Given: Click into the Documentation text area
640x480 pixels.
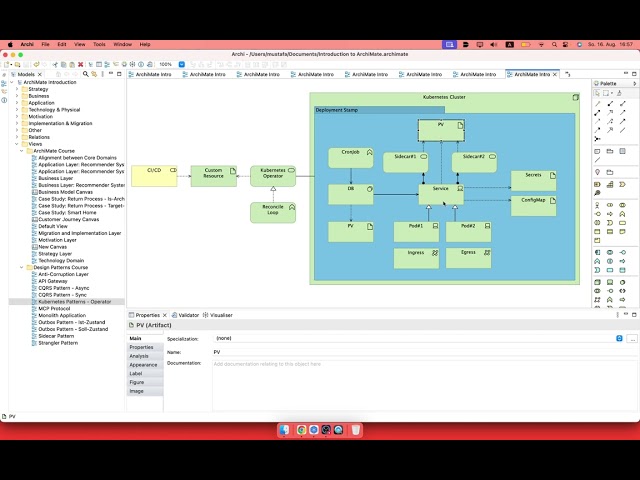Looking at the screenshot, I should coord(424,385).
